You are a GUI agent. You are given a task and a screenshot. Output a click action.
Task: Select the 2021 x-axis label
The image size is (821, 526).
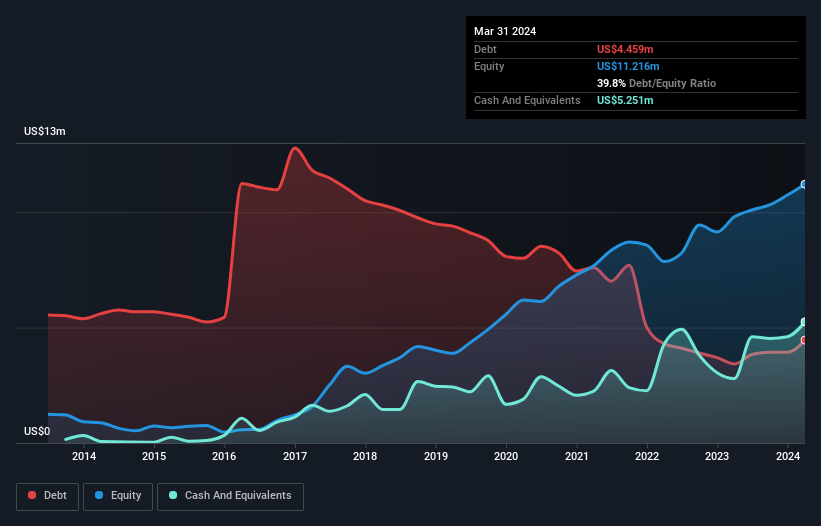pos(576,456)
